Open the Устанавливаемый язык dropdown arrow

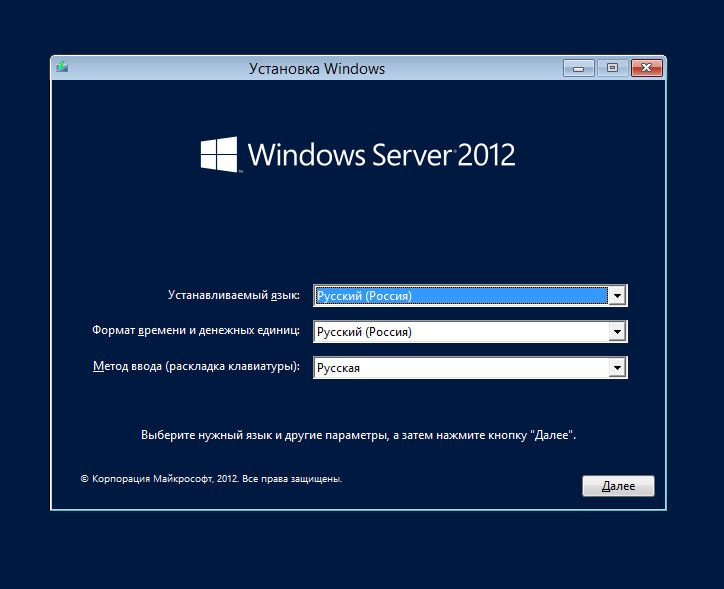coord(617,295)
